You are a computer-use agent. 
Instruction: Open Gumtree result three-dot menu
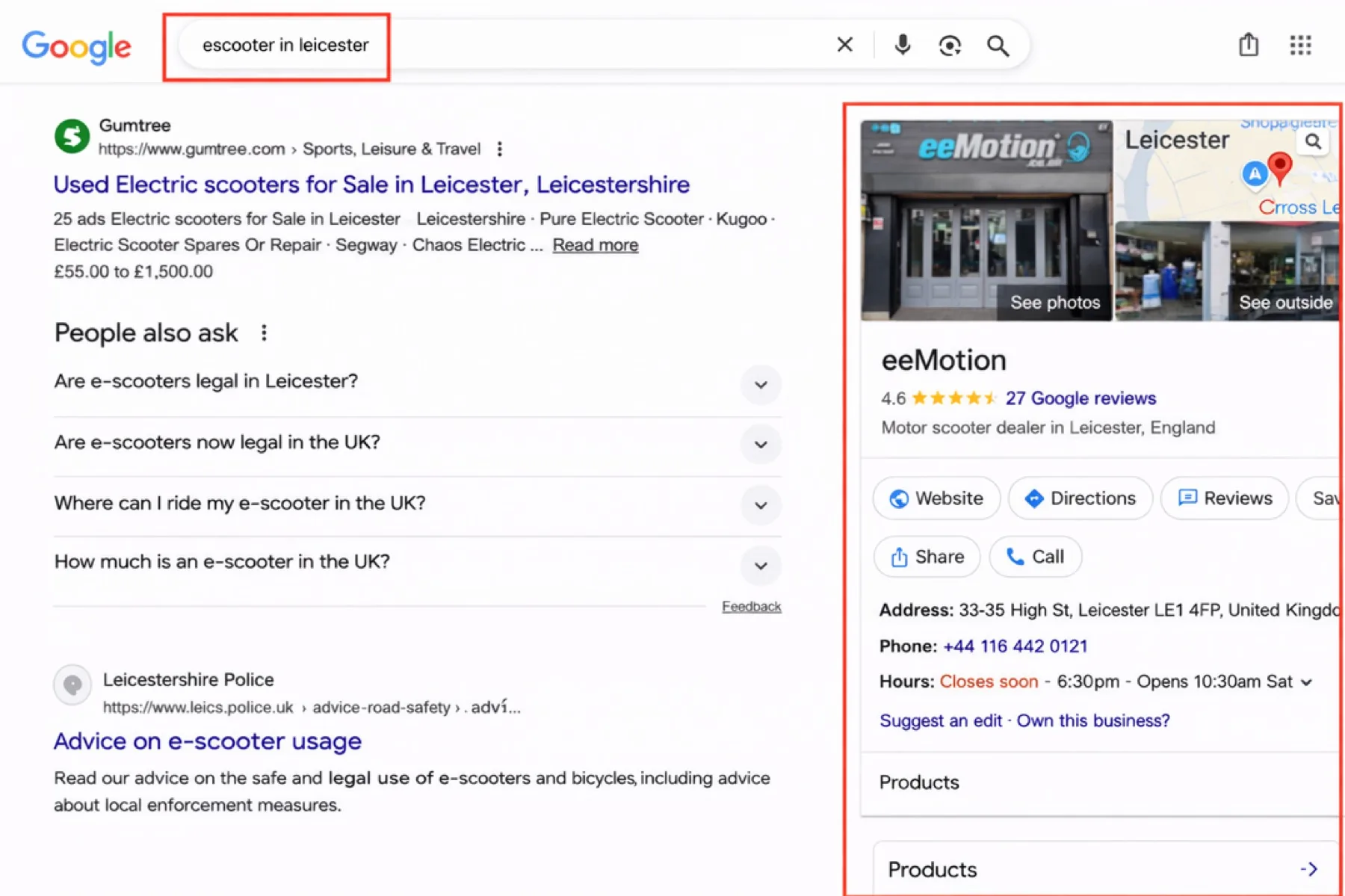coord(500,149)
